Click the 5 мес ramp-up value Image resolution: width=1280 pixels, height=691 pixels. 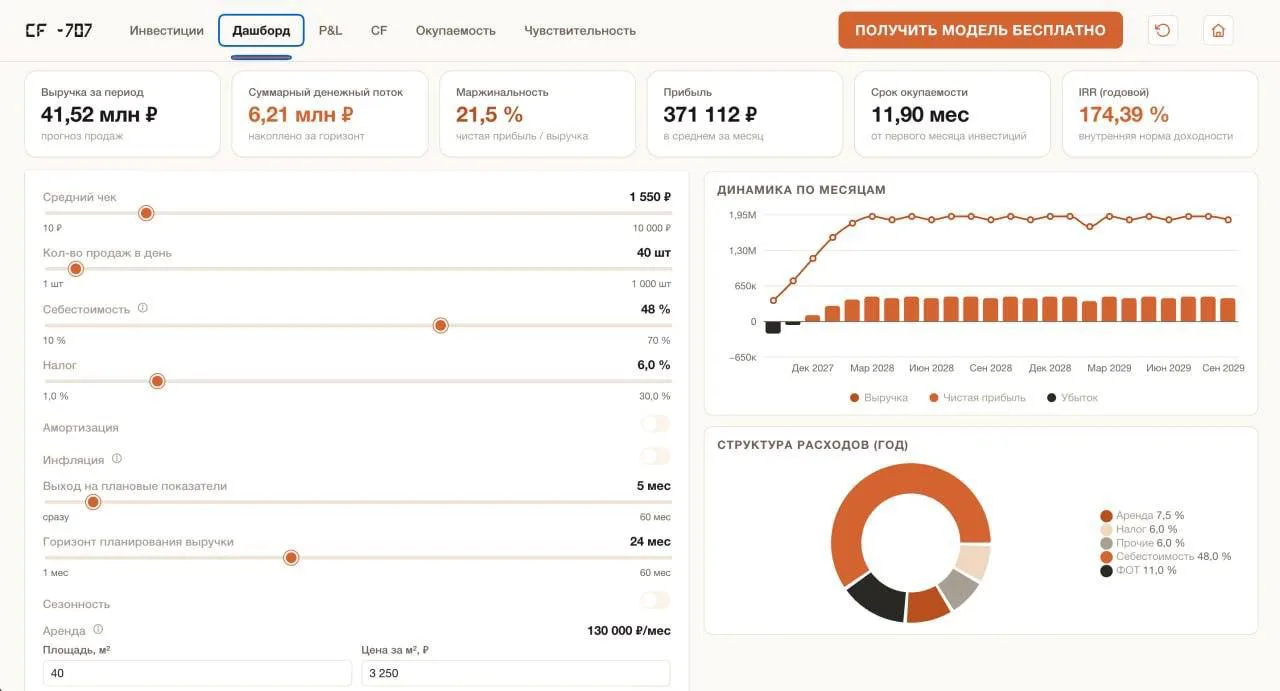coord(654,486)
